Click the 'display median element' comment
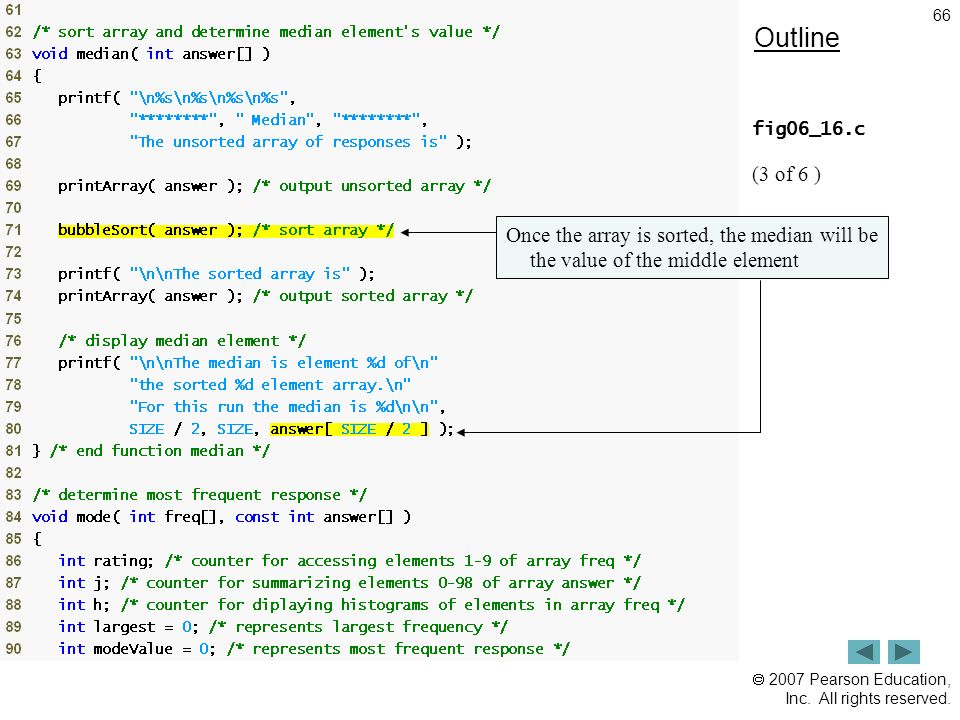 (182, 341)
